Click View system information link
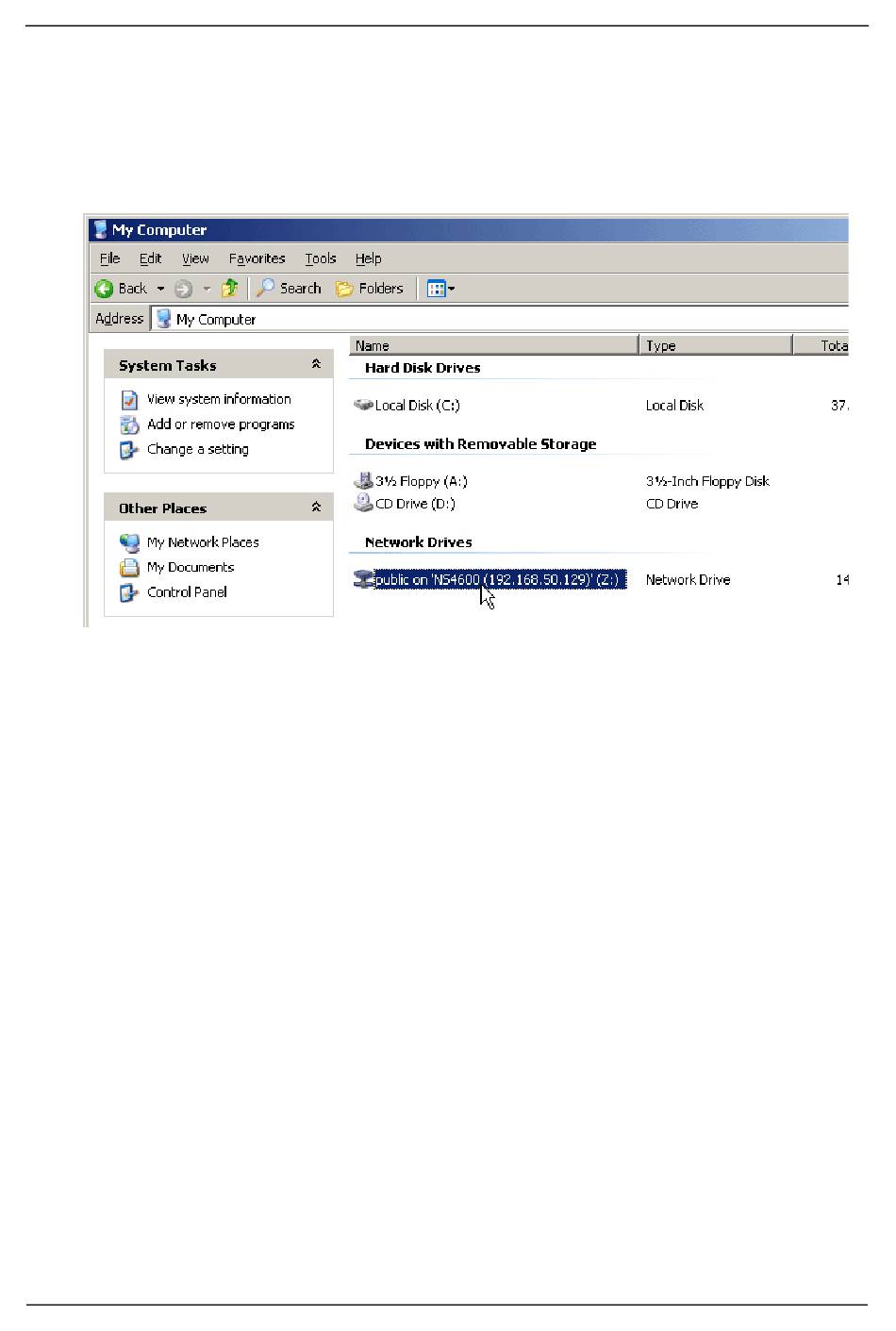 pos(219,399)
